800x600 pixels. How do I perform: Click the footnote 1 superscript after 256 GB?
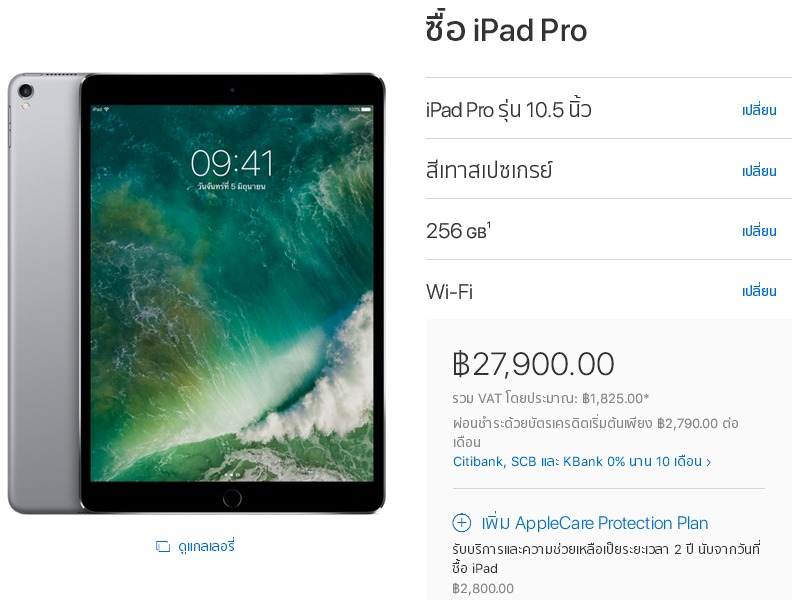point(489,224)
